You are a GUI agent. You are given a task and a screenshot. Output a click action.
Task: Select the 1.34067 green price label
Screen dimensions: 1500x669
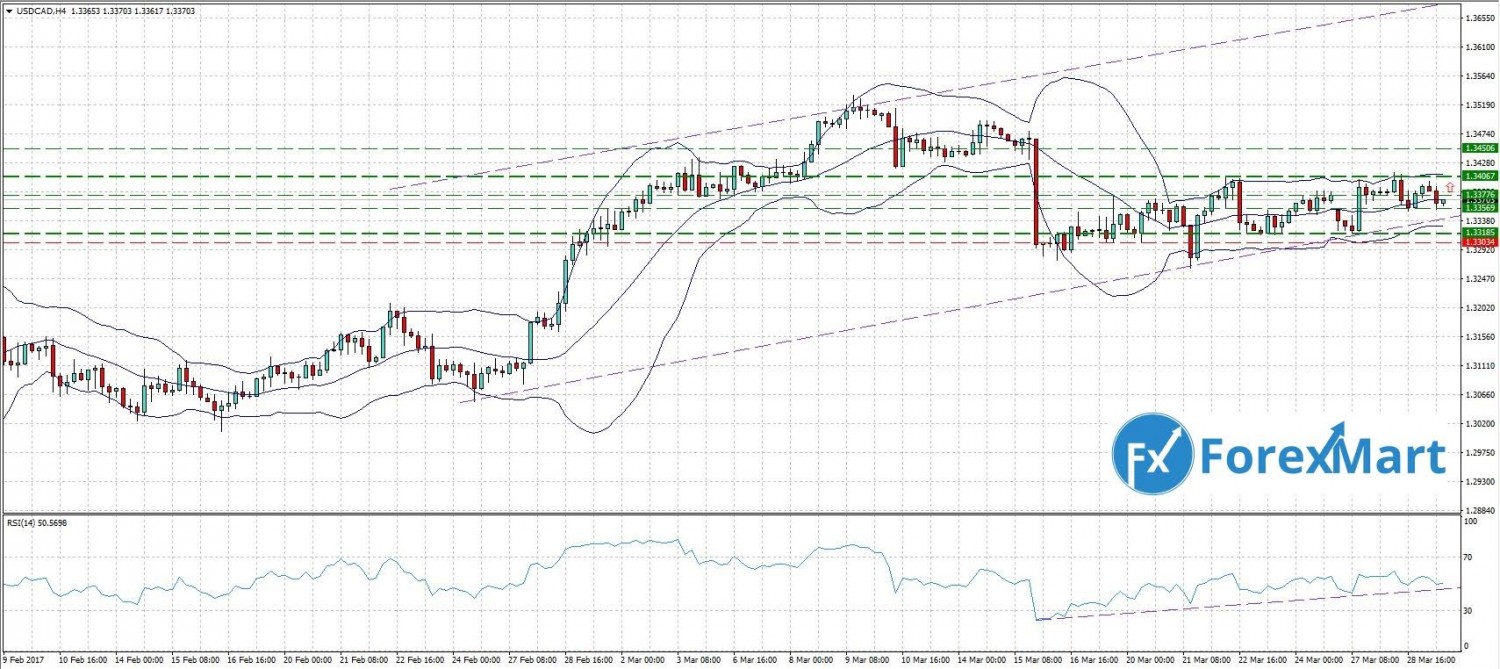1479,176
